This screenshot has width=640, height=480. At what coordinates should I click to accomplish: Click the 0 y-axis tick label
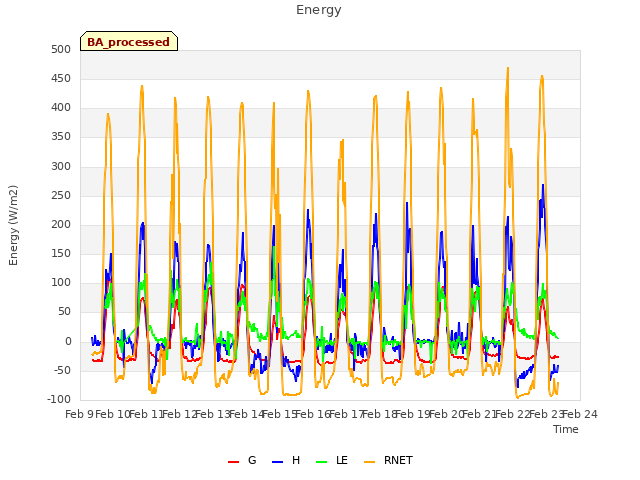coord(68,342)
